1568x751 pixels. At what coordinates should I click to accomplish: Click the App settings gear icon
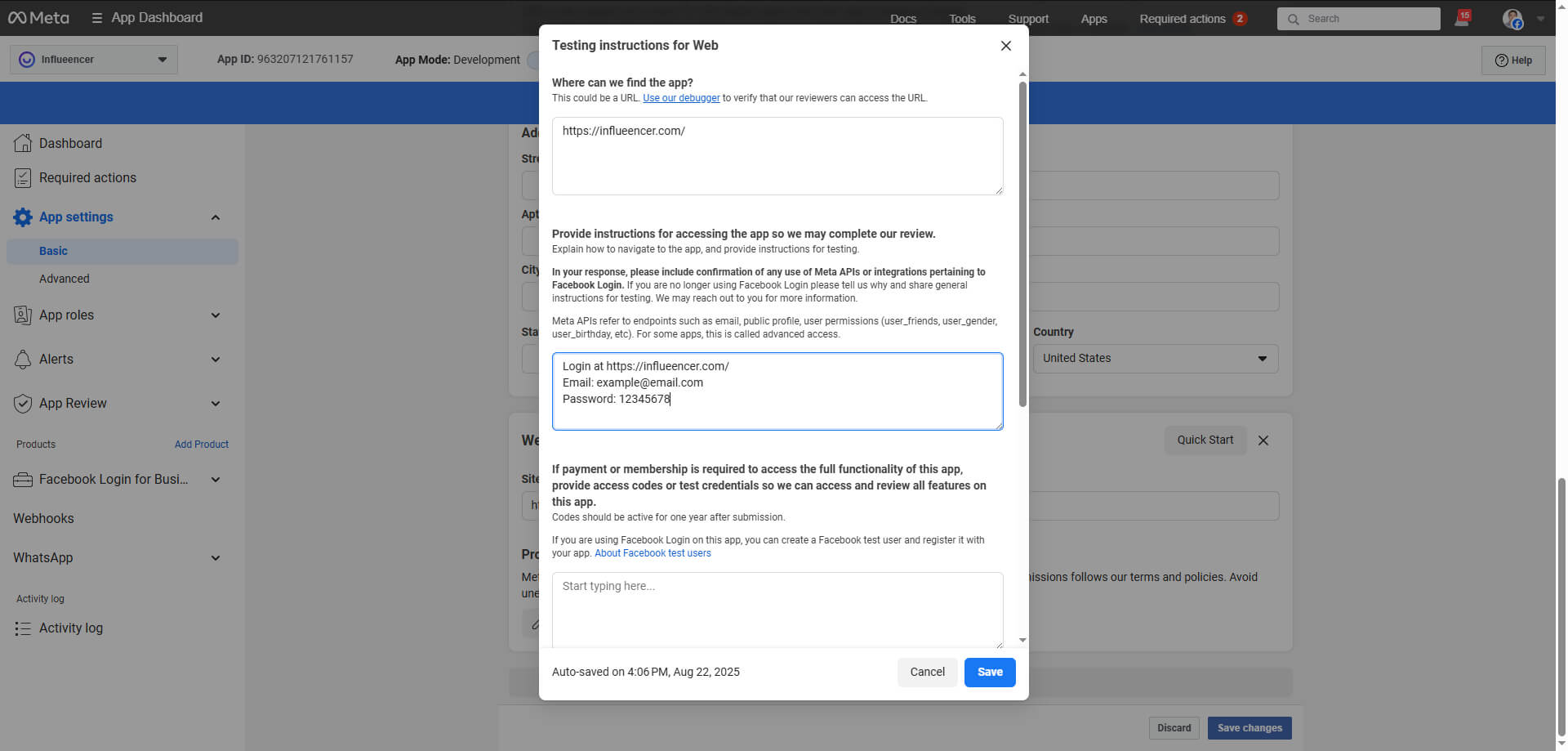coord(23,217)
